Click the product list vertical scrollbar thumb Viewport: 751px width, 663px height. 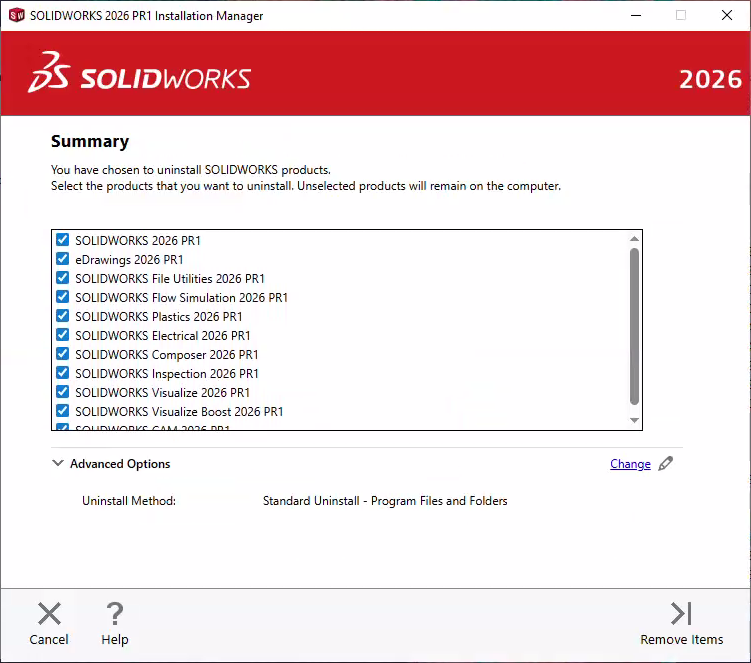click(x=634, y=325)
